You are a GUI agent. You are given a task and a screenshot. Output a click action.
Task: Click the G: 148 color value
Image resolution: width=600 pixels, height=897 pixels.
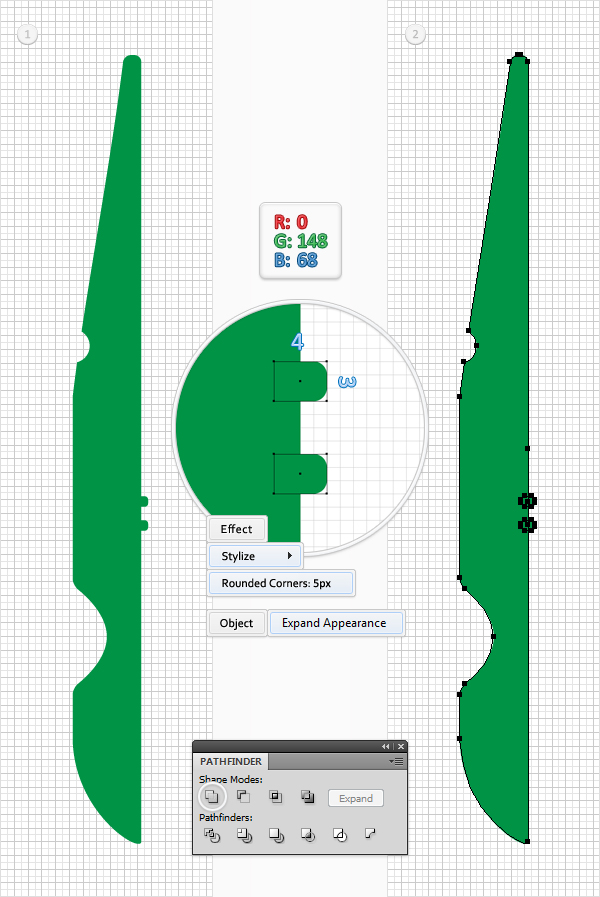tap(300, 241)
